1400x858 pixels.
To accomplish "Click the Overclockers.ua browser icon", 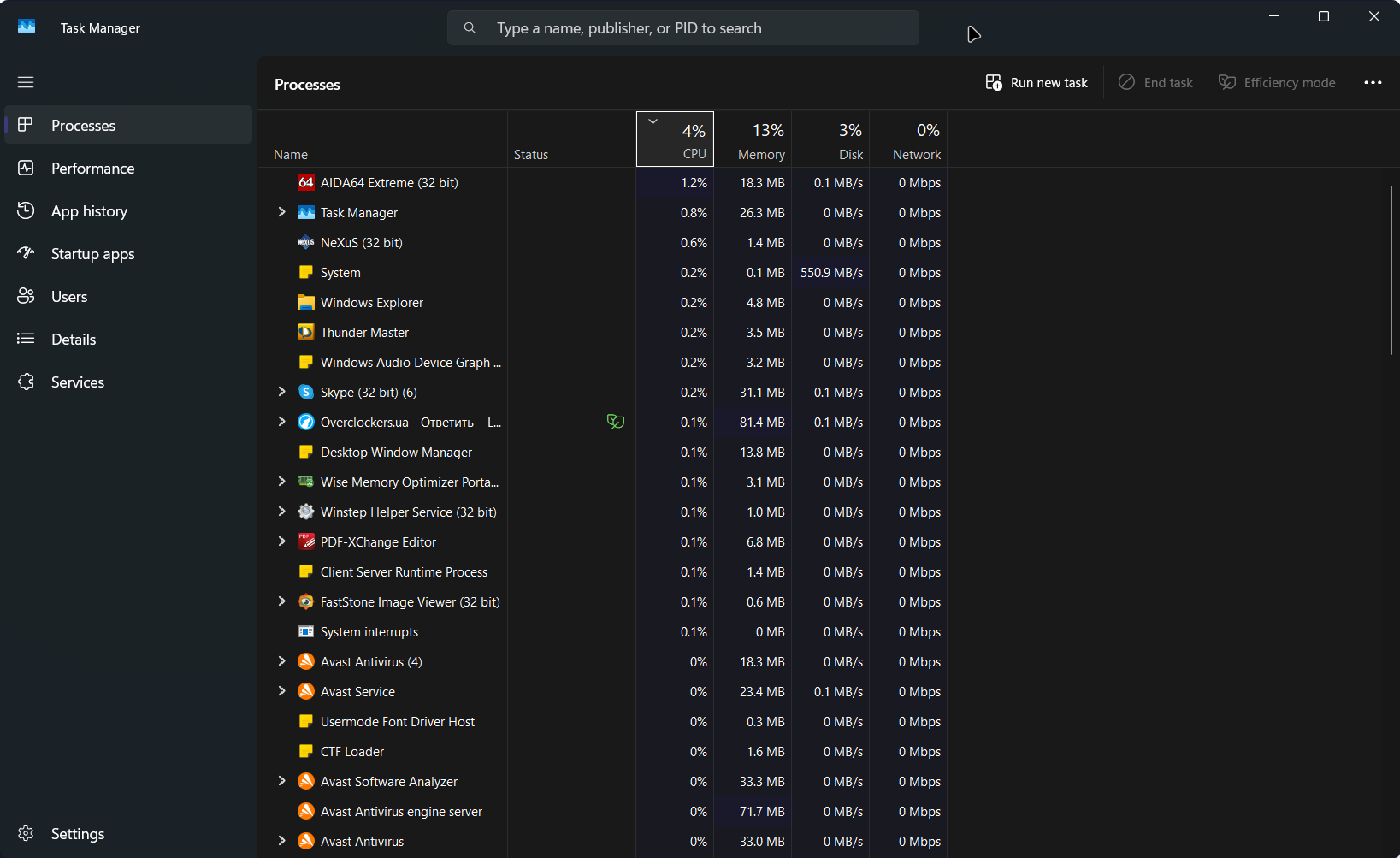I will tap(305, 422).
